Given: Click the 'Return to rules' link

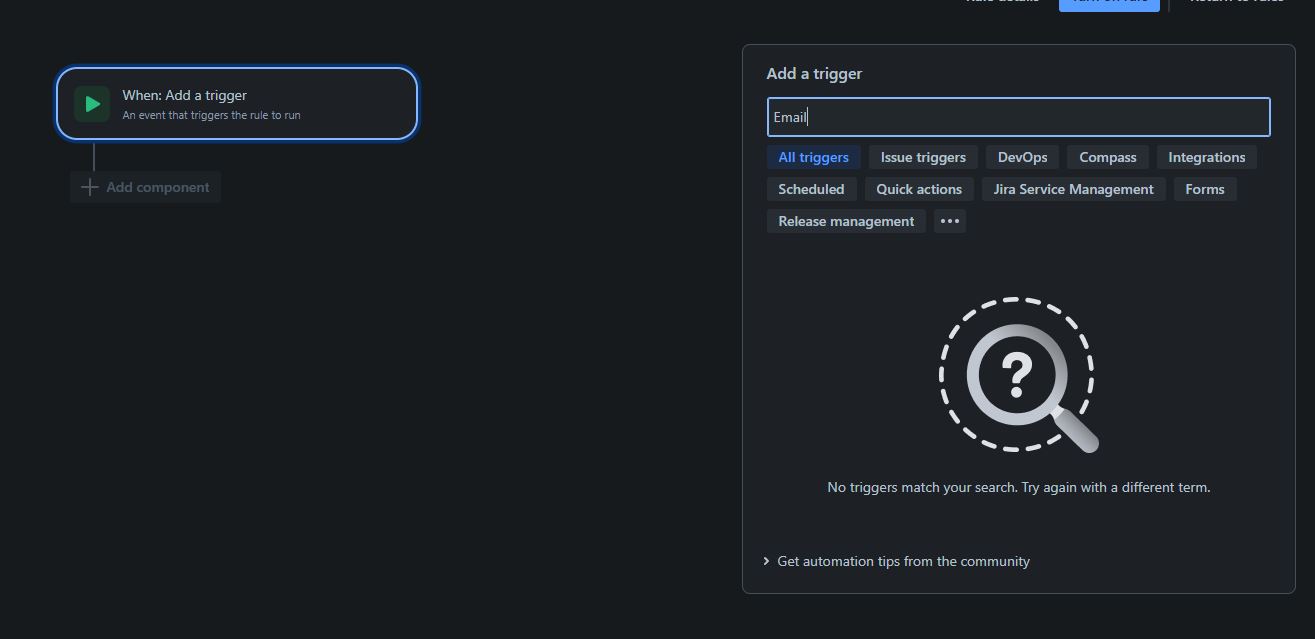Looking at the screenshot, I should [x=1236, y=2].
